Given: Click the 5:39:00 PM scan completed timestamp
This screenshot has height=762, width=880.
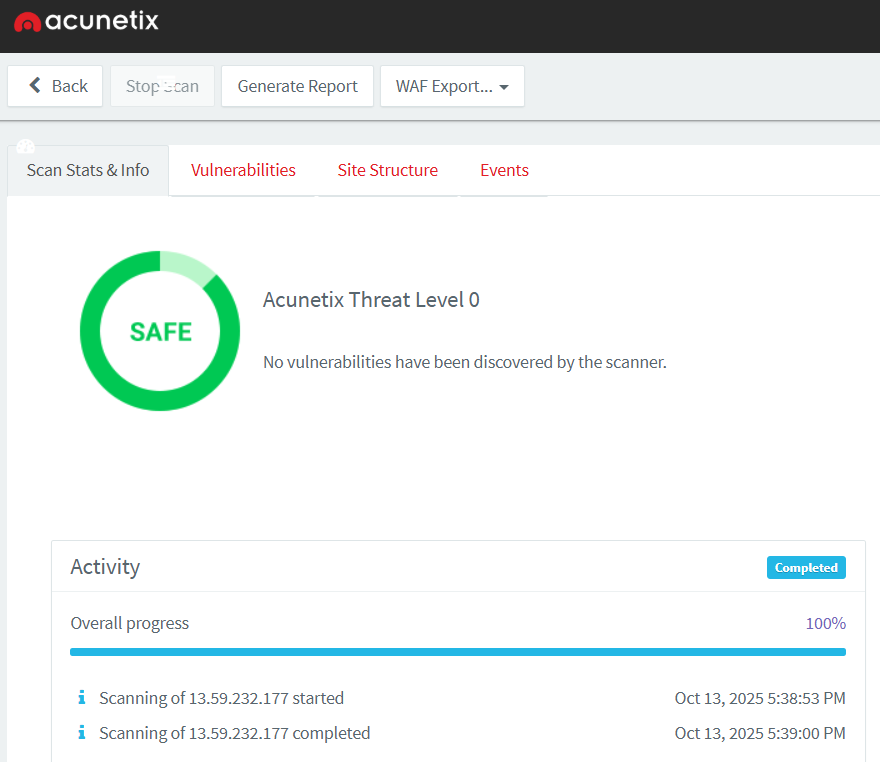Looking at the screenshot, I should pyautogui.click(x=760, y=733).
